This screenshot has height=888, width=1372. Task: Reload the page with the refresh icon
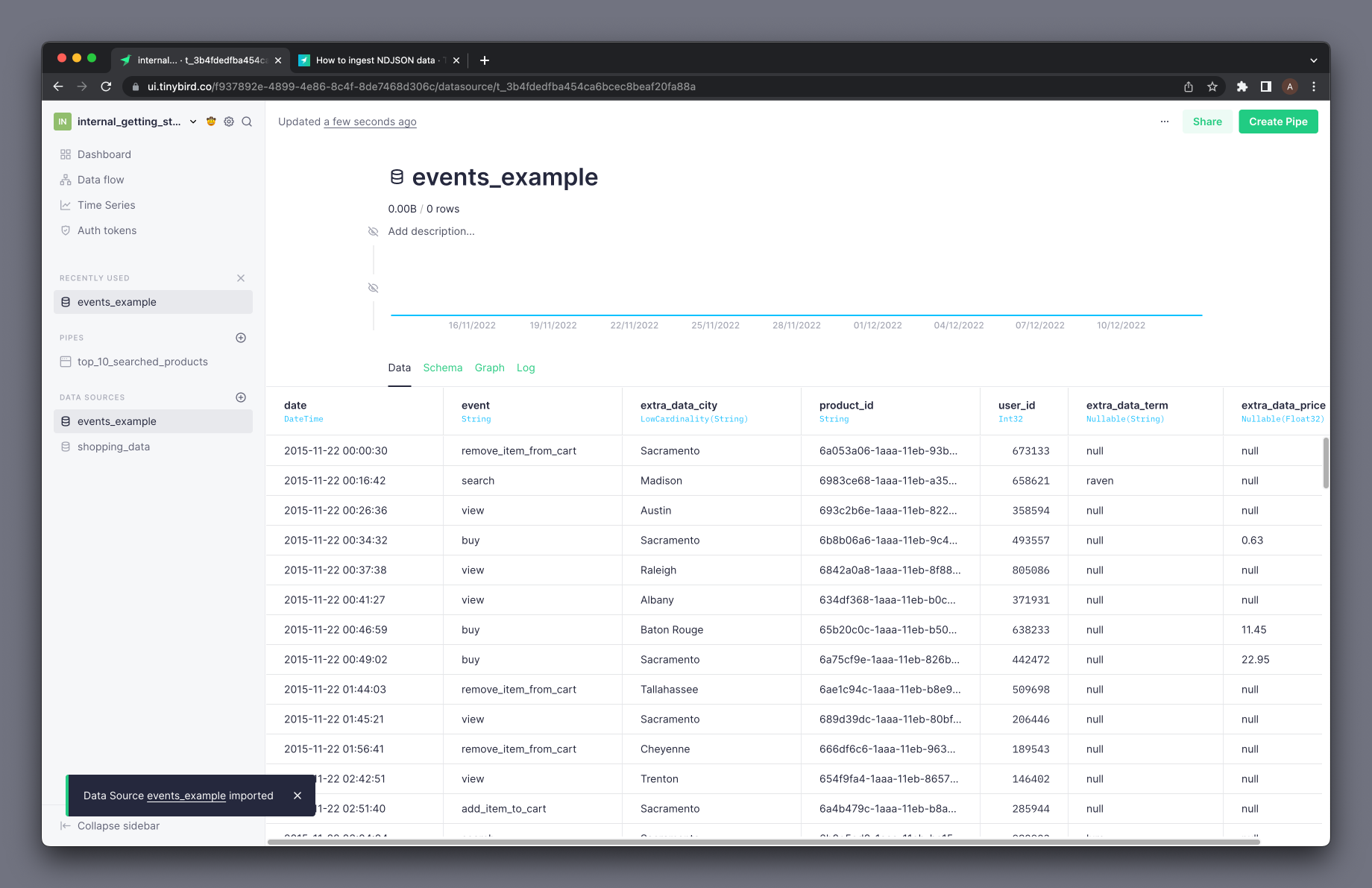106,86
